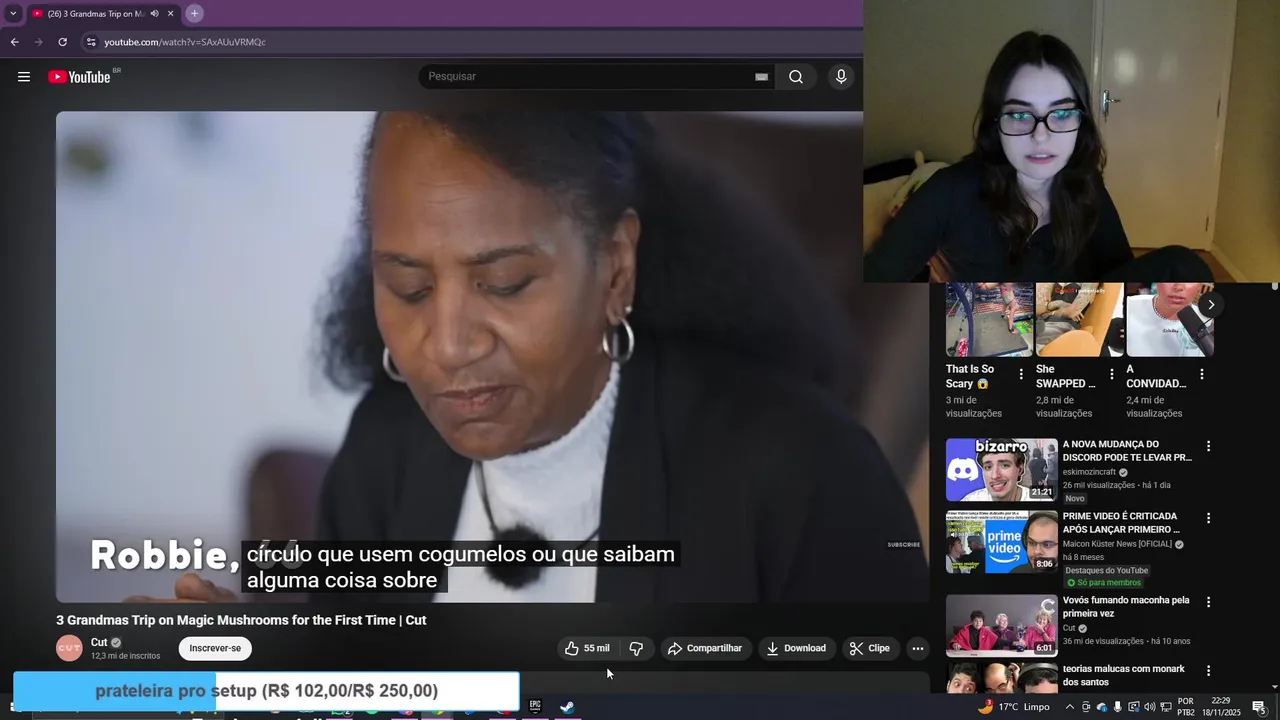Open more actions three-dot menu under video
The width and height of the screenshot is (1280, 720).
(918, 648)
